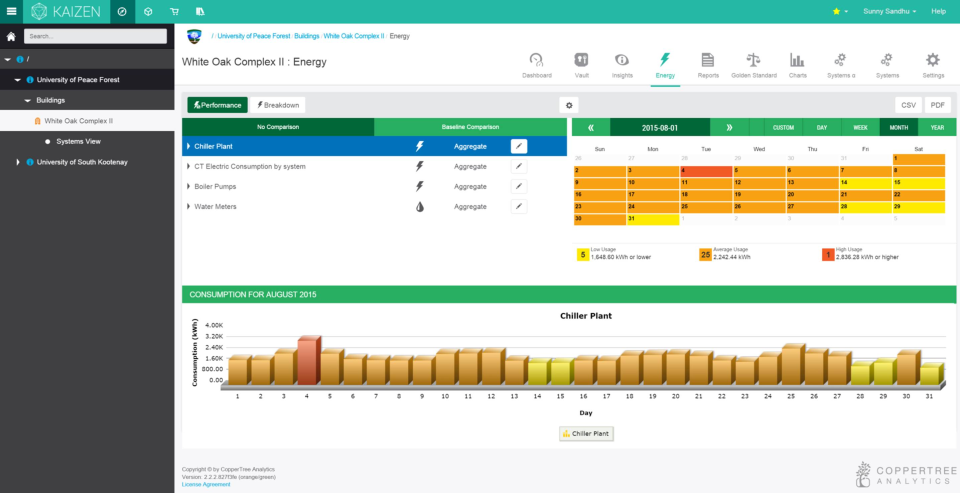Collapse the Buildings tree node

coord(28,100)
